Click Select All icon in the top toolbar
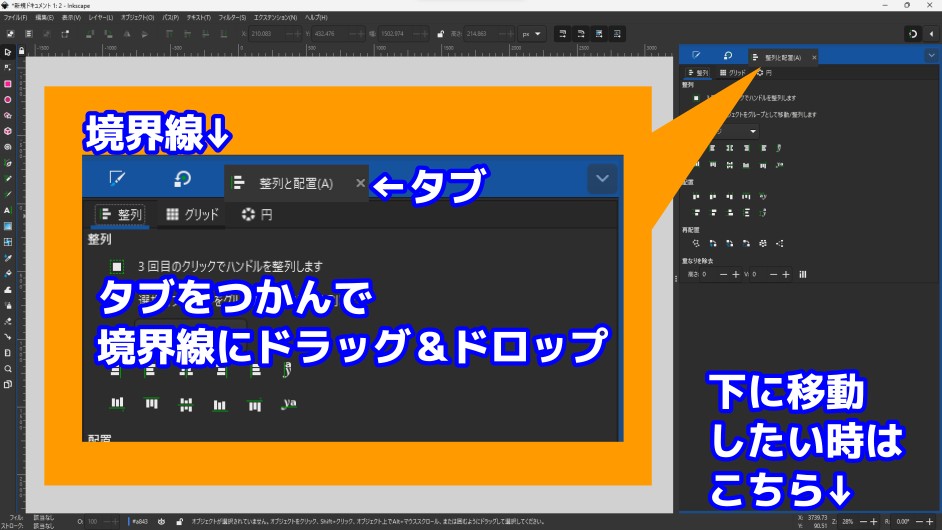This screenshot has width=942, height=530. 10,34
